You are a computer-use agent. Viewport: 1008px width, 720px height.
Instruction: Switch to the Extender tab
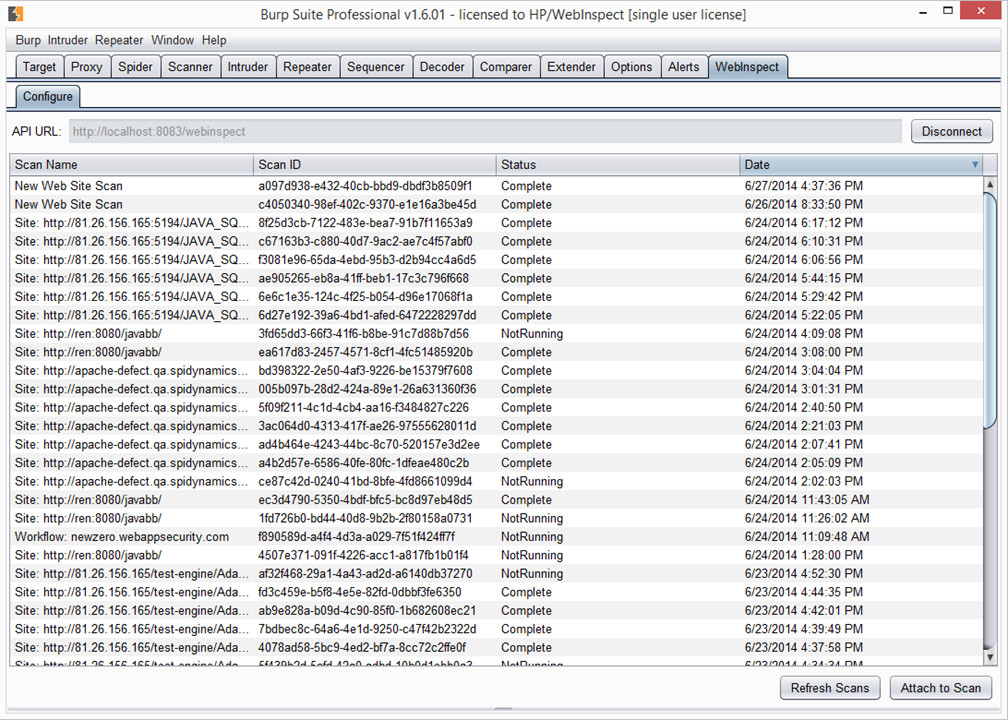pos(572,67)
